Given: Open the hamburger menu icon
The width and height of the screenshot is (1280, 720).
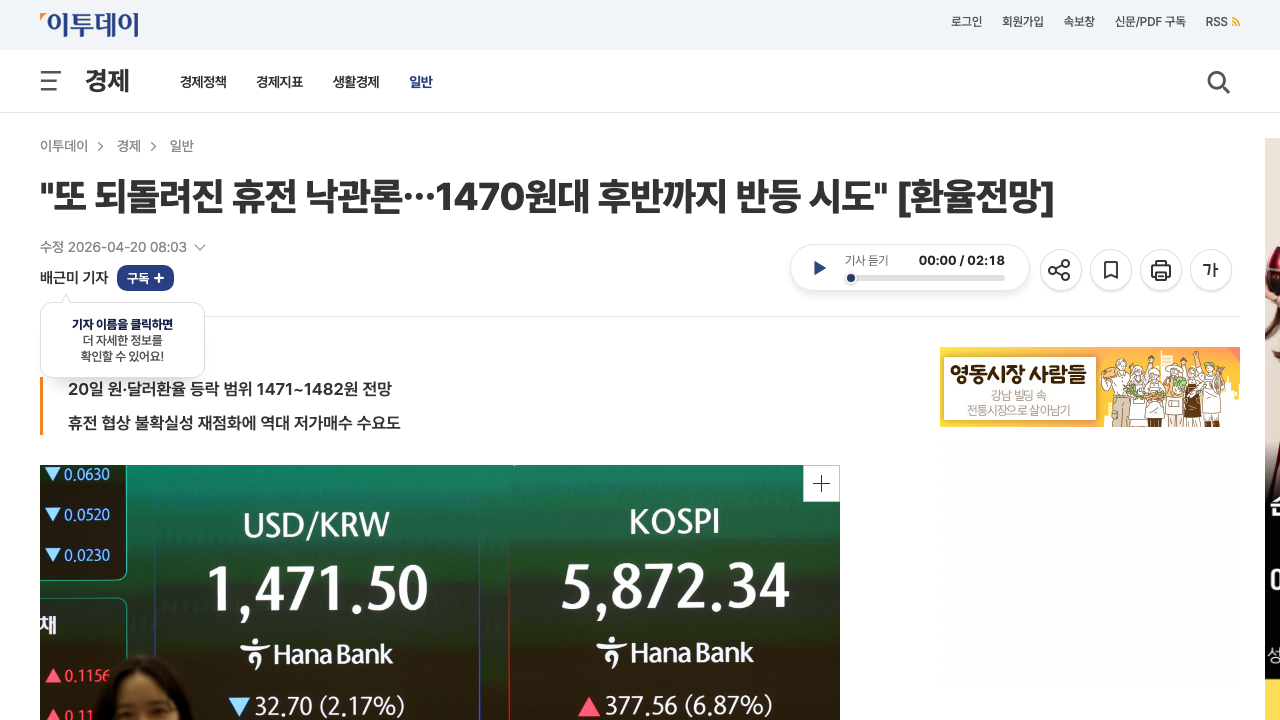Looking at the screenshot, I should pyautogui.click(x=51, y=81).
